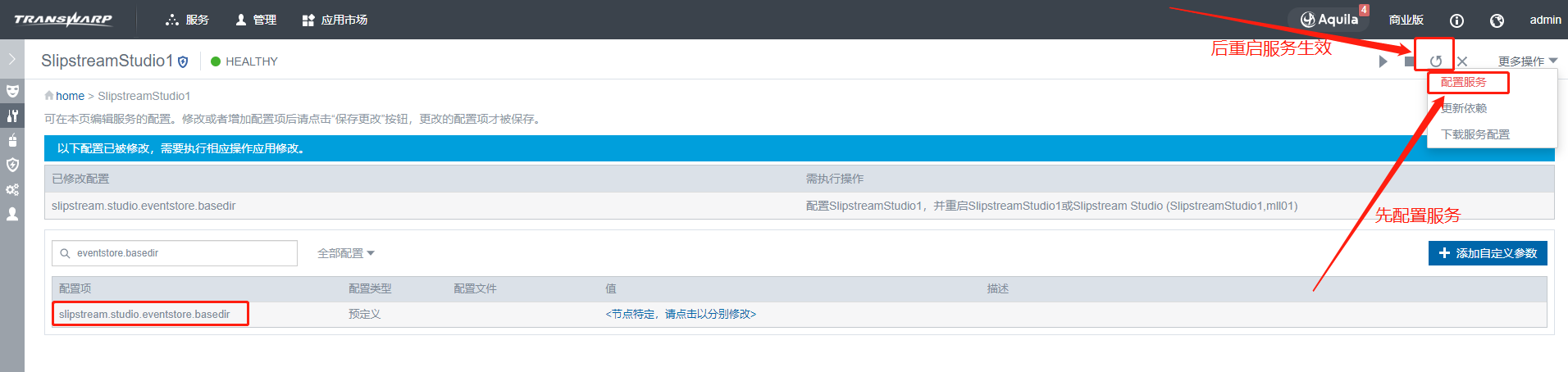Click the restart service icon
Image resolution: width=1568 pixels, height=372 pixels.
[1435, 61]
